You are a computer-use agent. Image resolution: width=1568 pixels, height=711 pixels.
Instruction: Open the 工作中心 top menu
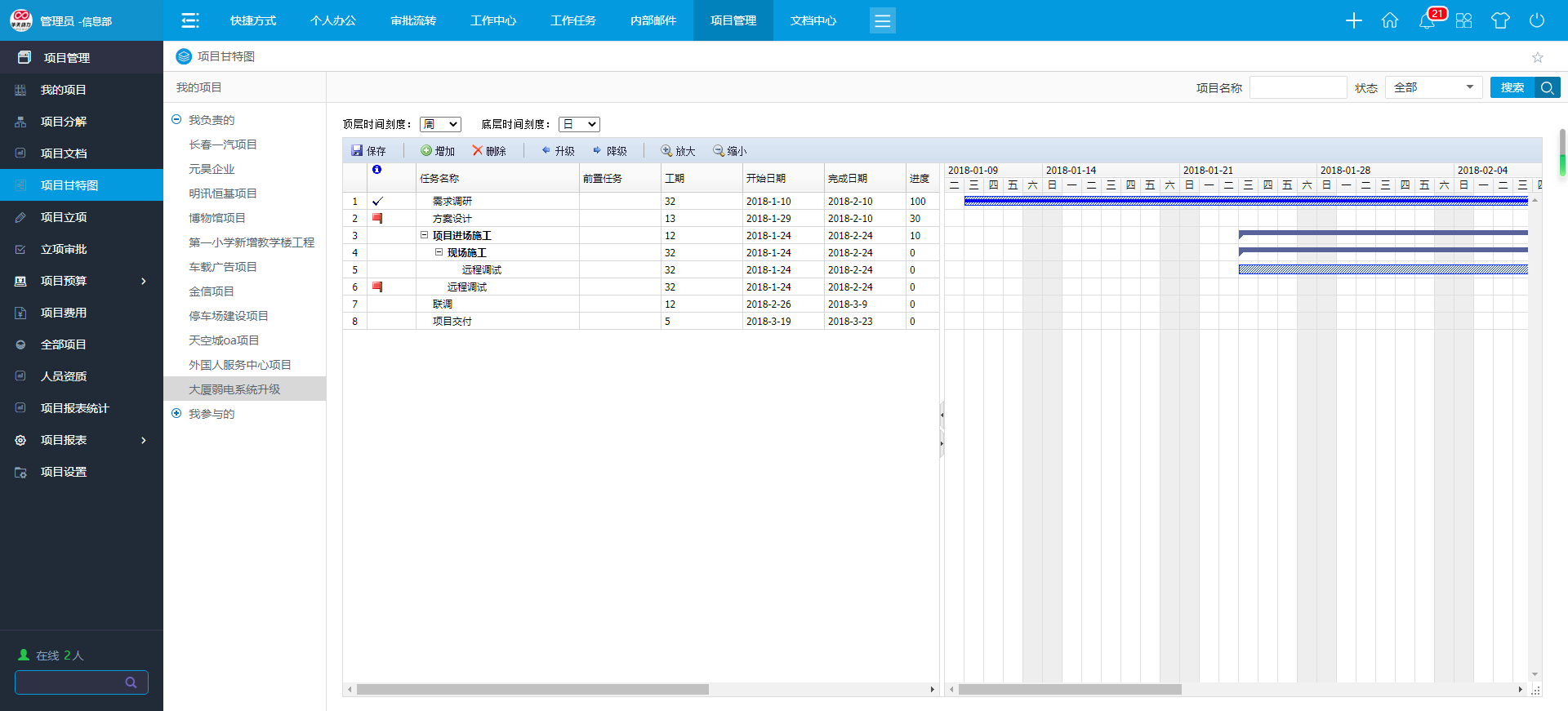[x=493, y=20]
